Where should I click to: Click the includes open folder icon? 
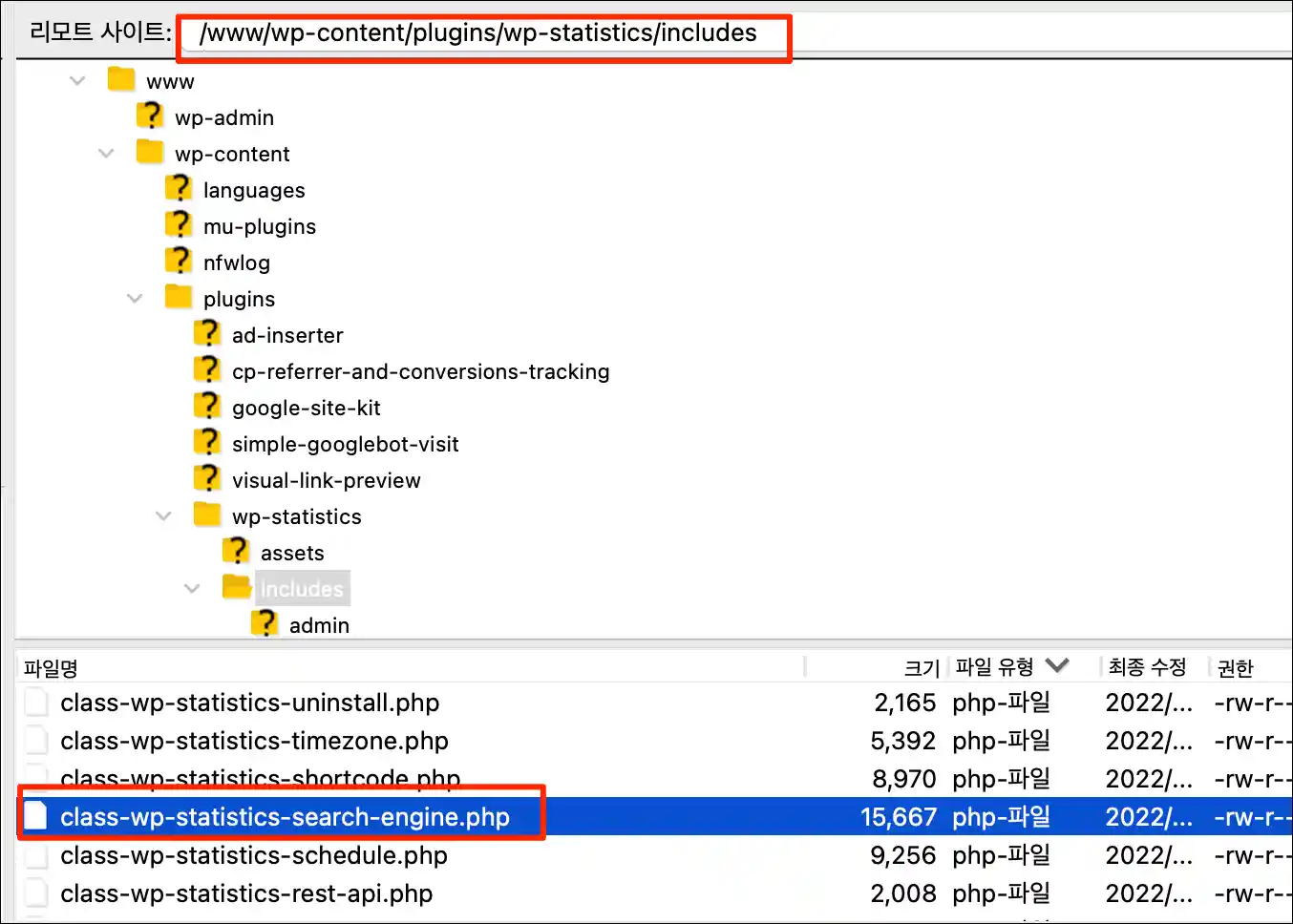click(236, 587)
